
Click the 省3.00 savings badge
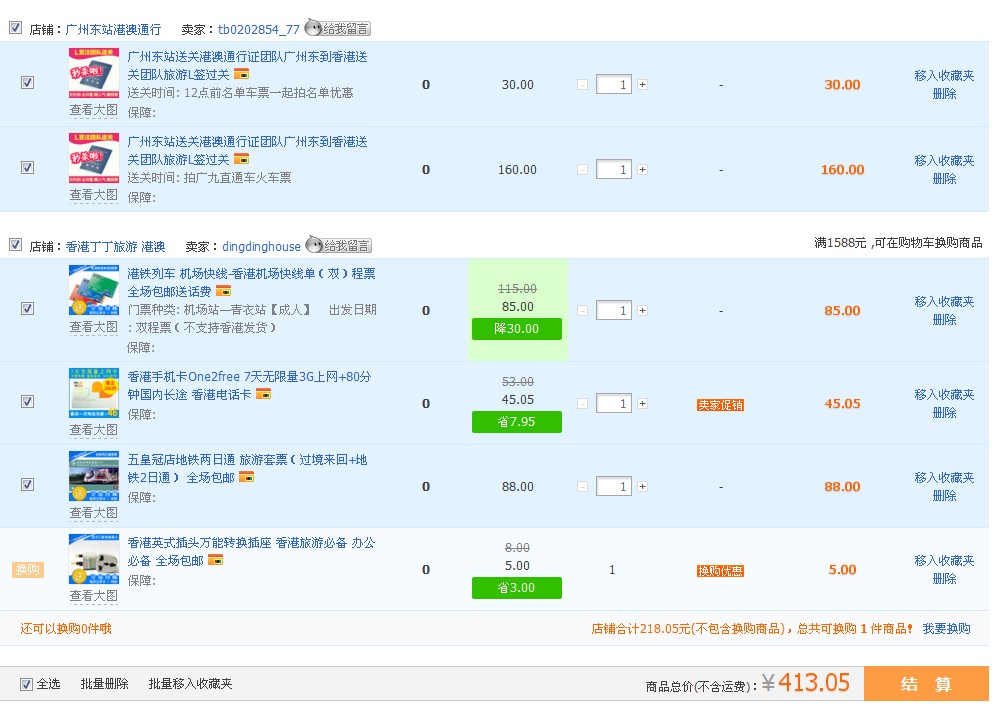click(517, 588)
